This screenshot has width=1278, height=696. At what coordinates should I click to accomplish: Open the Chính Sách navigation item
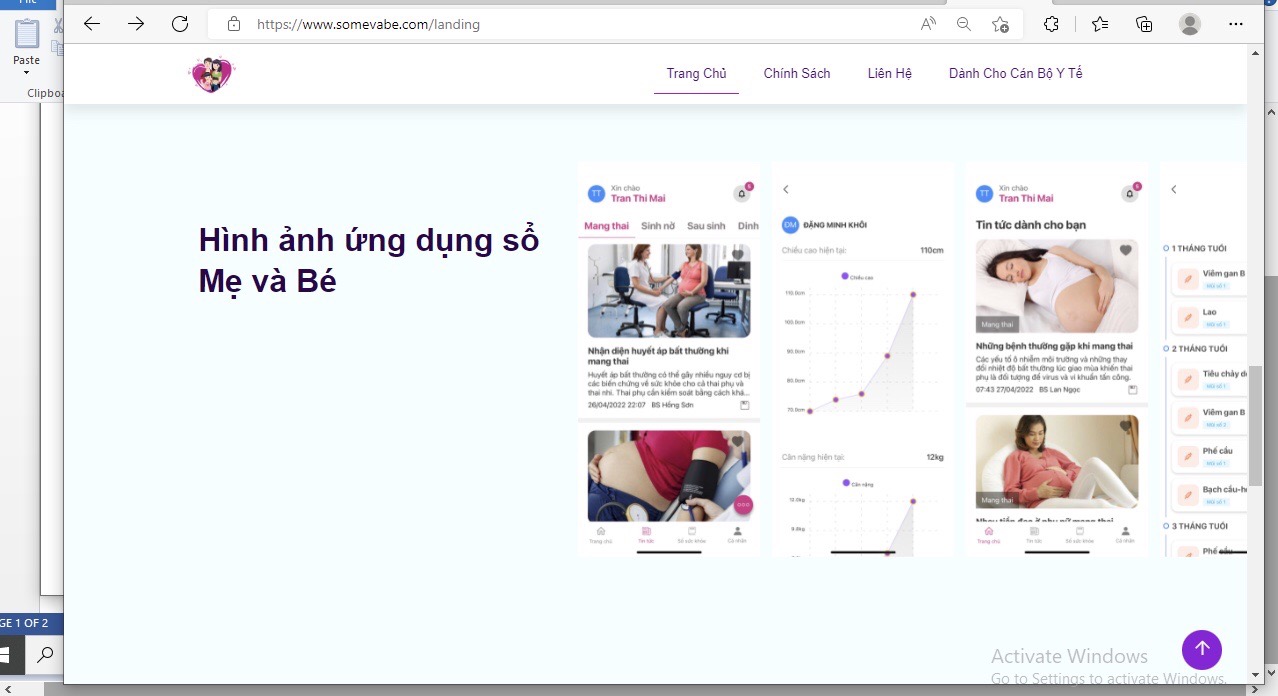(x=797, y=73)
